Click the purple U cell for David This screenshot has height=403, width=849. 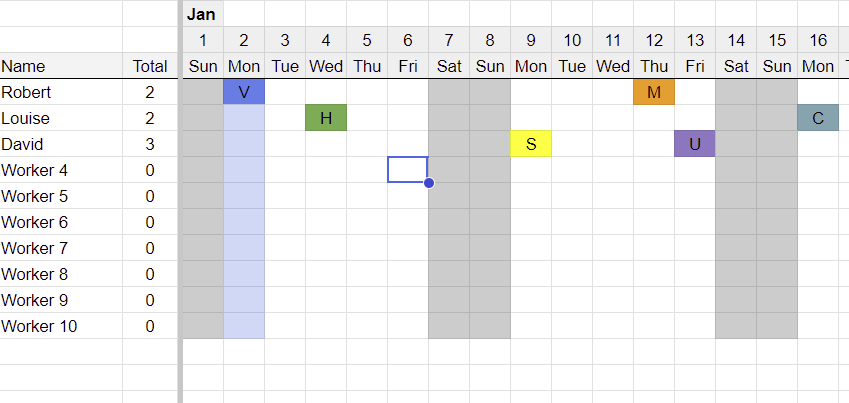[695, 144]
